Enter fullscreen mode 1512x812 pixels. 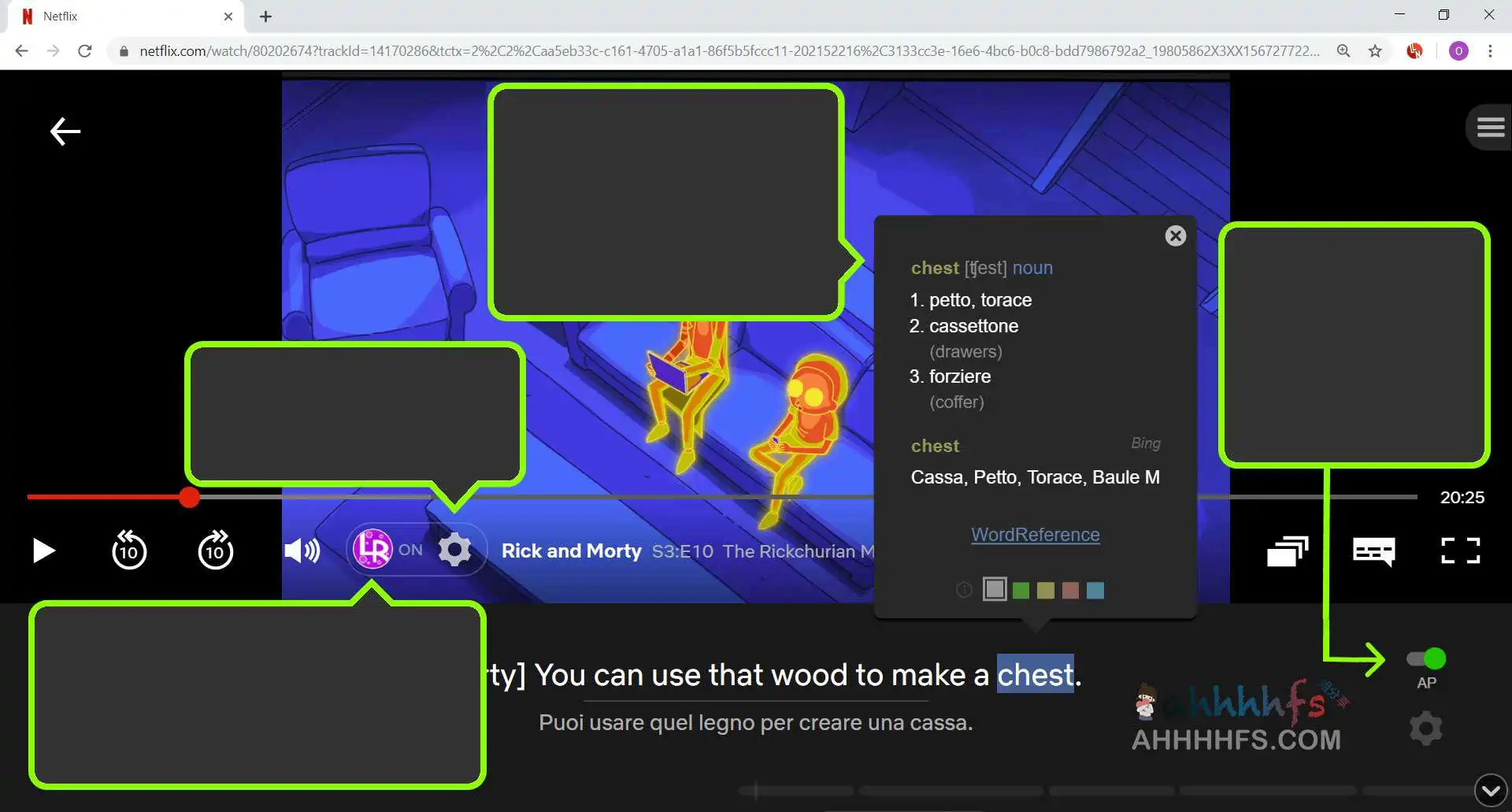point(1460,551)
